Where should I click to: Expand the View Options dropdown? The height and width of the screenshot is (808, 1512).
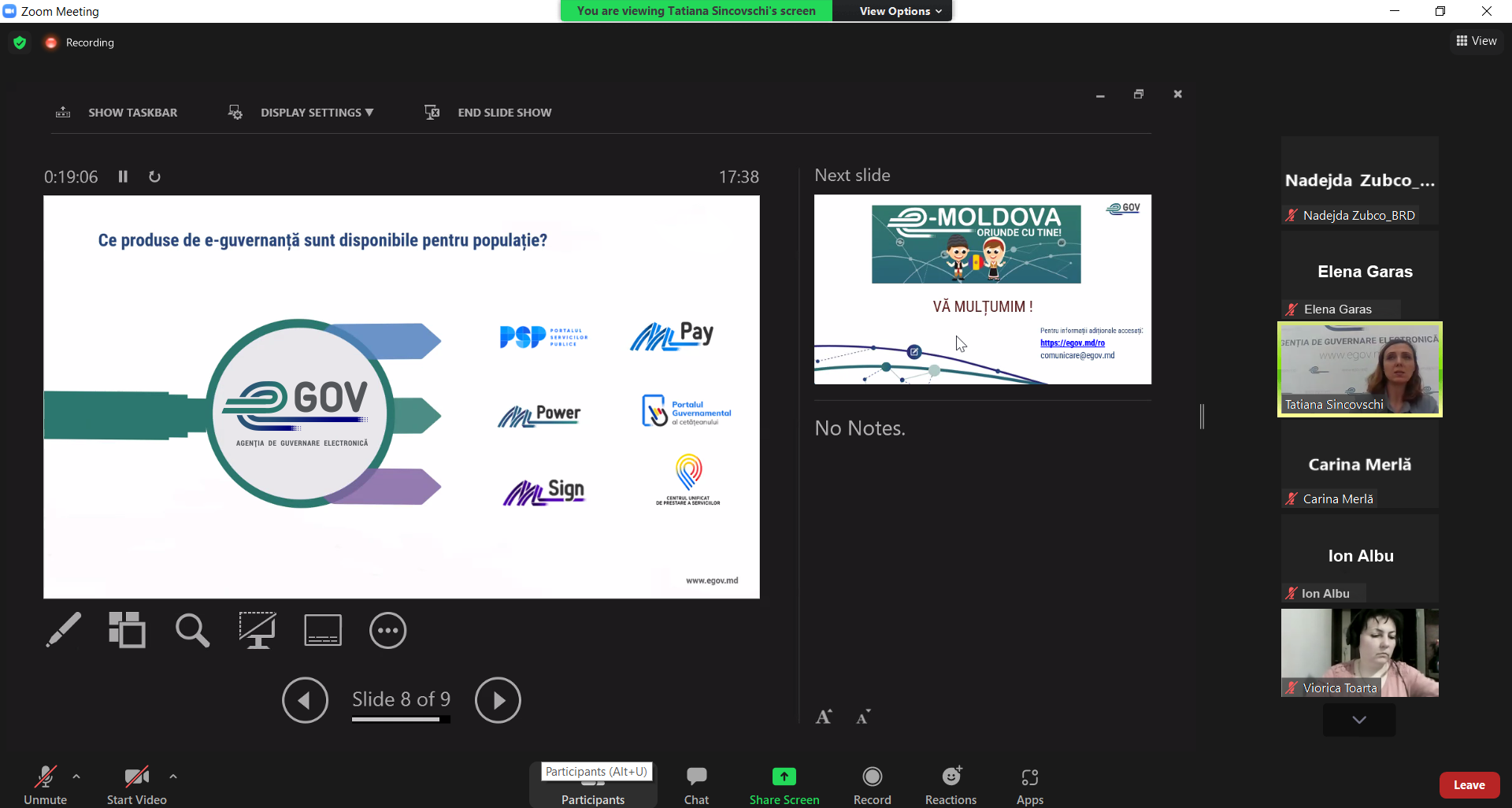coord(900,11)
